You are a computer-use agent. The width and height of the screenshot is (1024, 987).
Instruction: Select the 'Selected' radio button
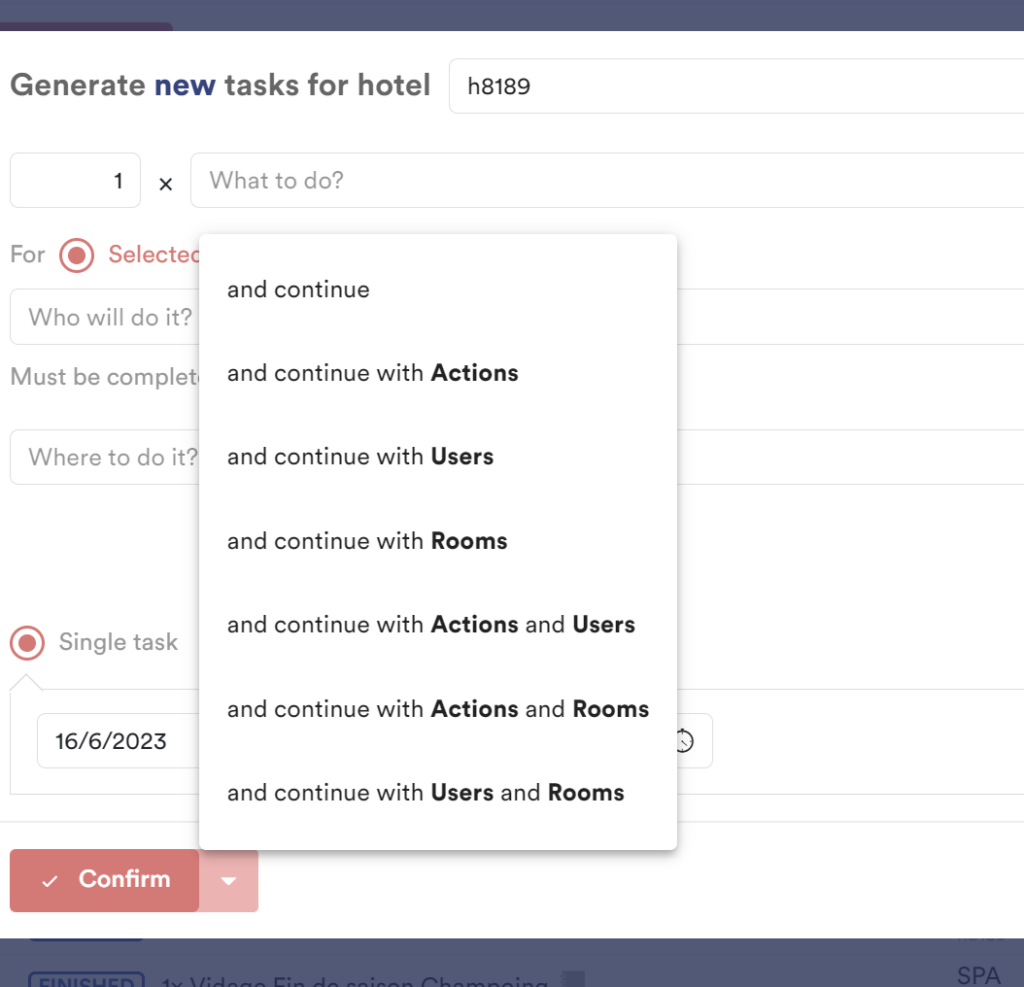point(76,255)
